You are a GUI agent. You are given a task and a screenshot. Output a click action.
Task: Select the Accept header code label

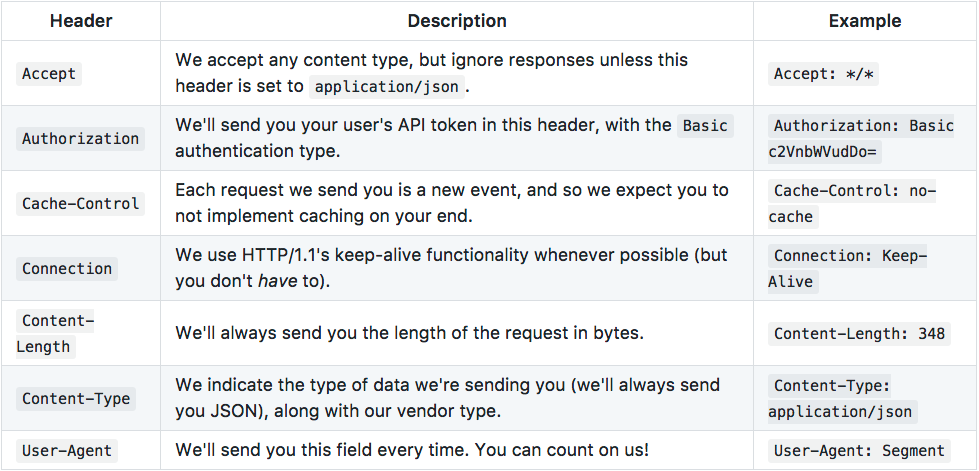tap(49, 74)
